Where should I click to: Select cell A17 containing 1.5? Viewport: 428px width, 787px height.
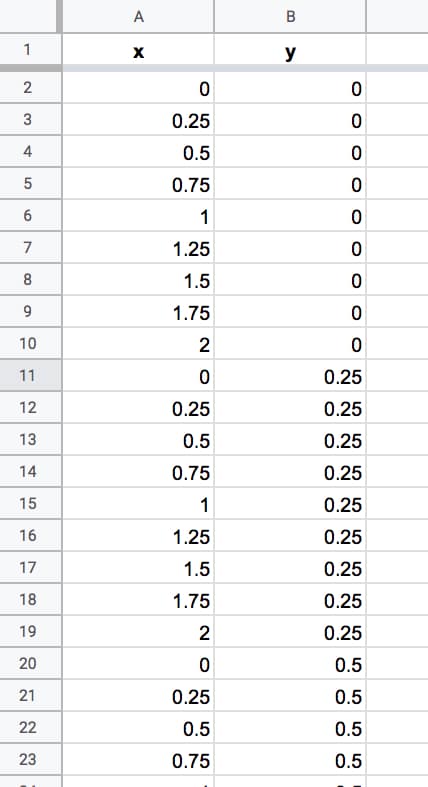pyautogui.click(x=138, y=568)
